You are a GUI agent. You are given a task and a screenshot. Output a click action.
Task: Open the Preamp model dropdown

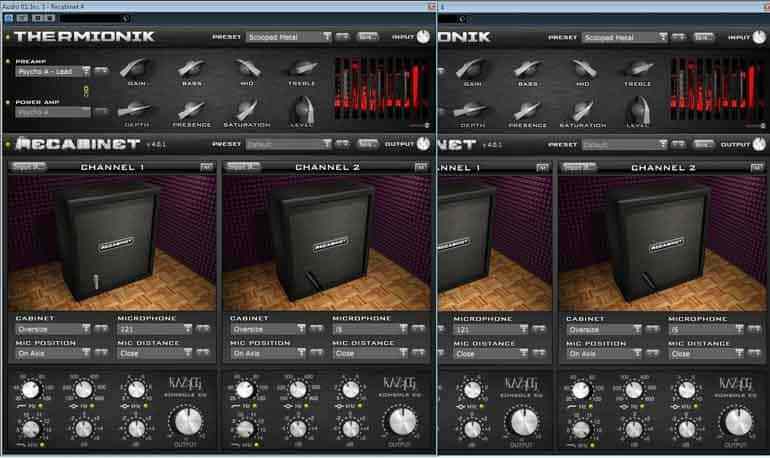click(x=53, y=72)
